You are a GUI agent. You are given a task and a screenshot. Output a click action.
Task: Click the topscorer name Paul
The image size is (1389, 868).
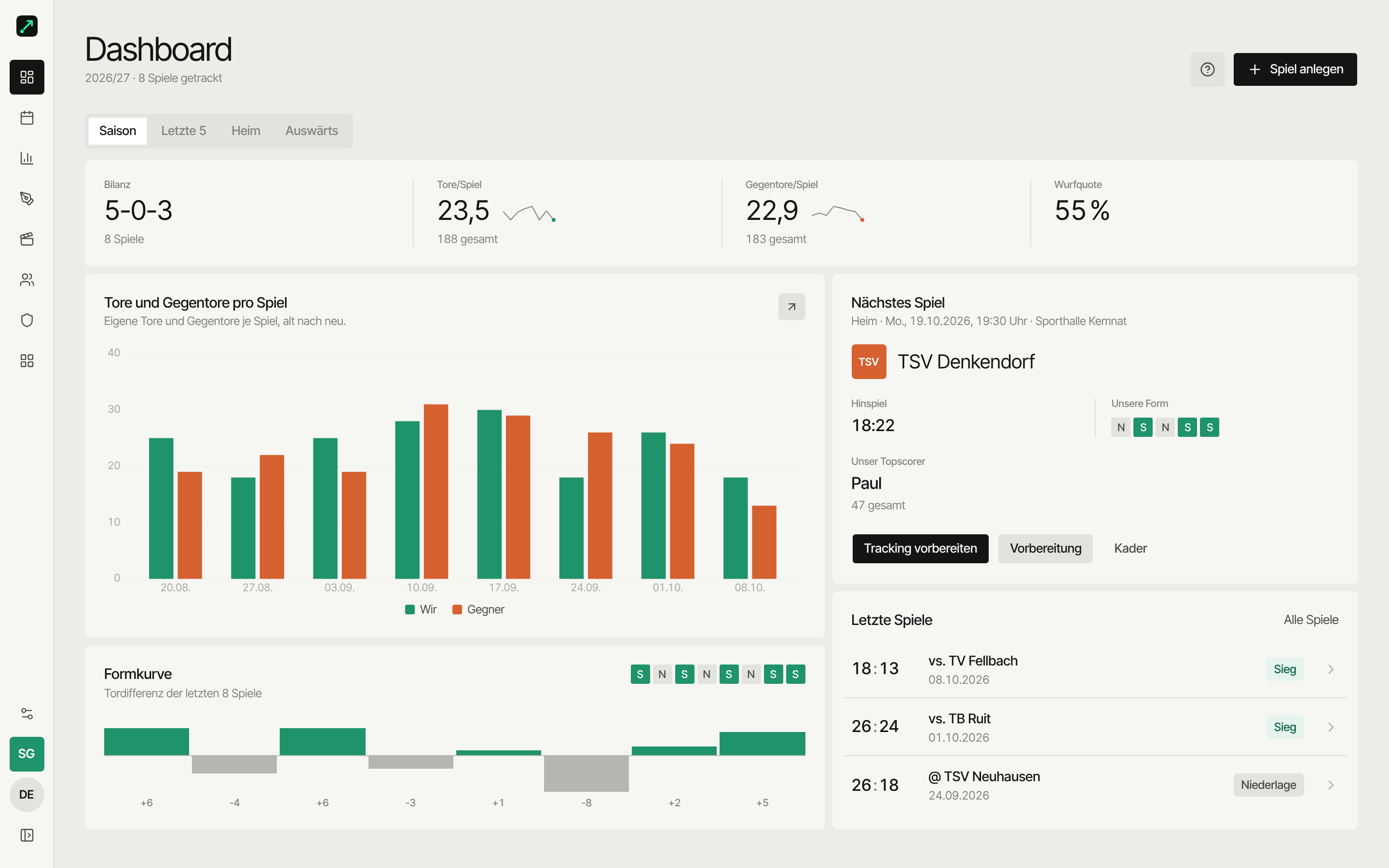pos(866,483)
